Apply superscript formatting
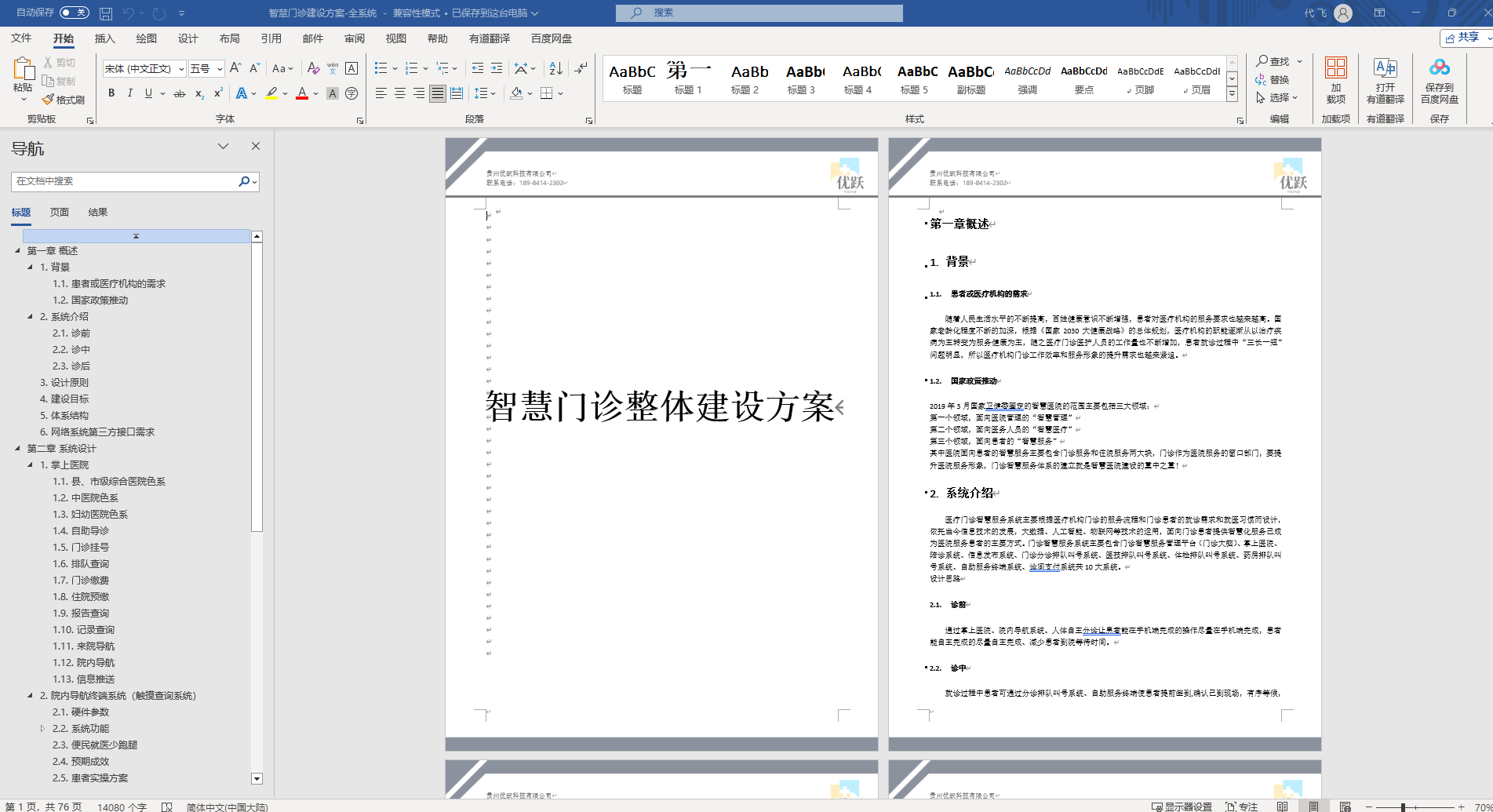This screenshot has height=812, width=1493. (x=218, y=93)
